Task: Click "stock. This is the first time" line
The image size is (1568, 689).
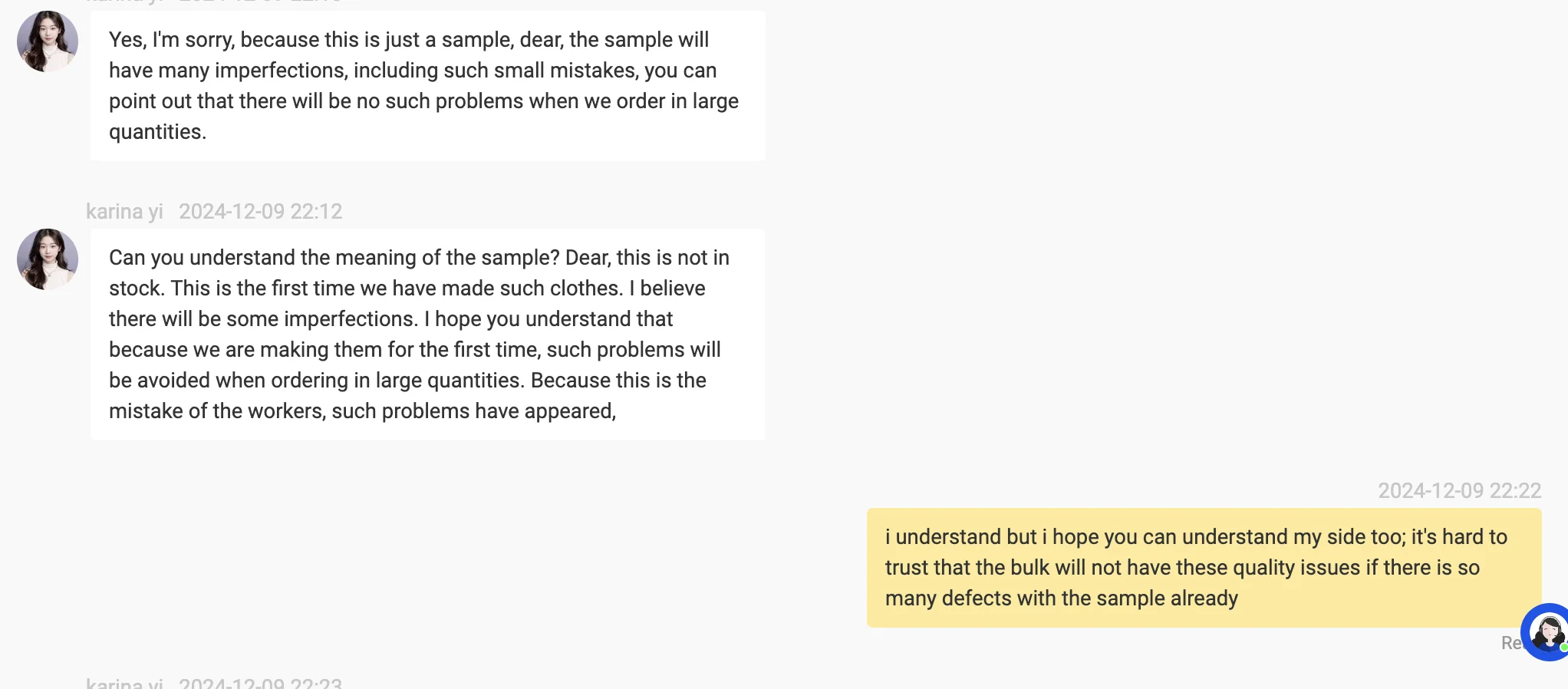Action: coord(407,288)
